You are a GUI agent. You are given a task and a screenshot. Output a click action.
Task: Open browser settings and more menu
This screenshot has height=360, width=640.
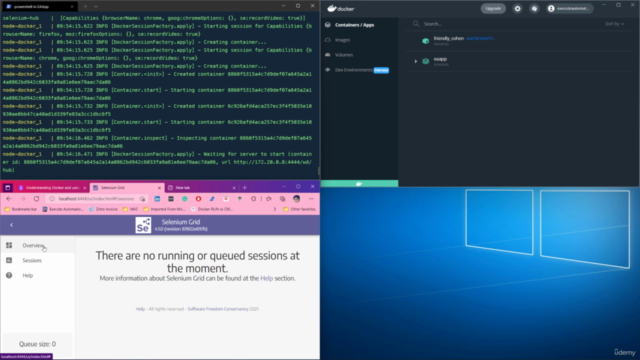pyautogui.click(x=311, y=199)
